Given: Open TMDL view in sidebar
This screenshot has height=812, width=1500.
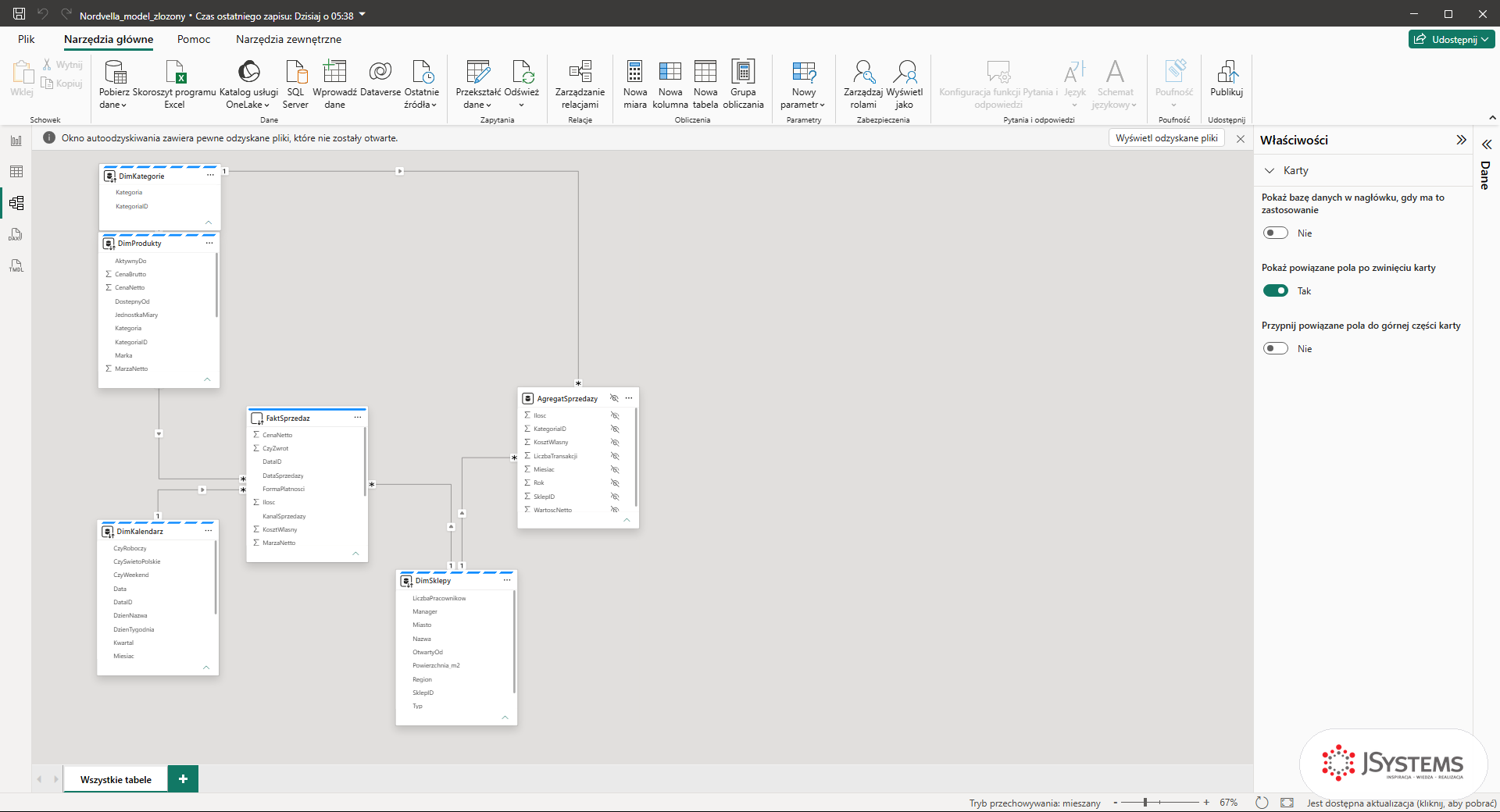Looking at the screenshot, I should [x=16, y=265].
